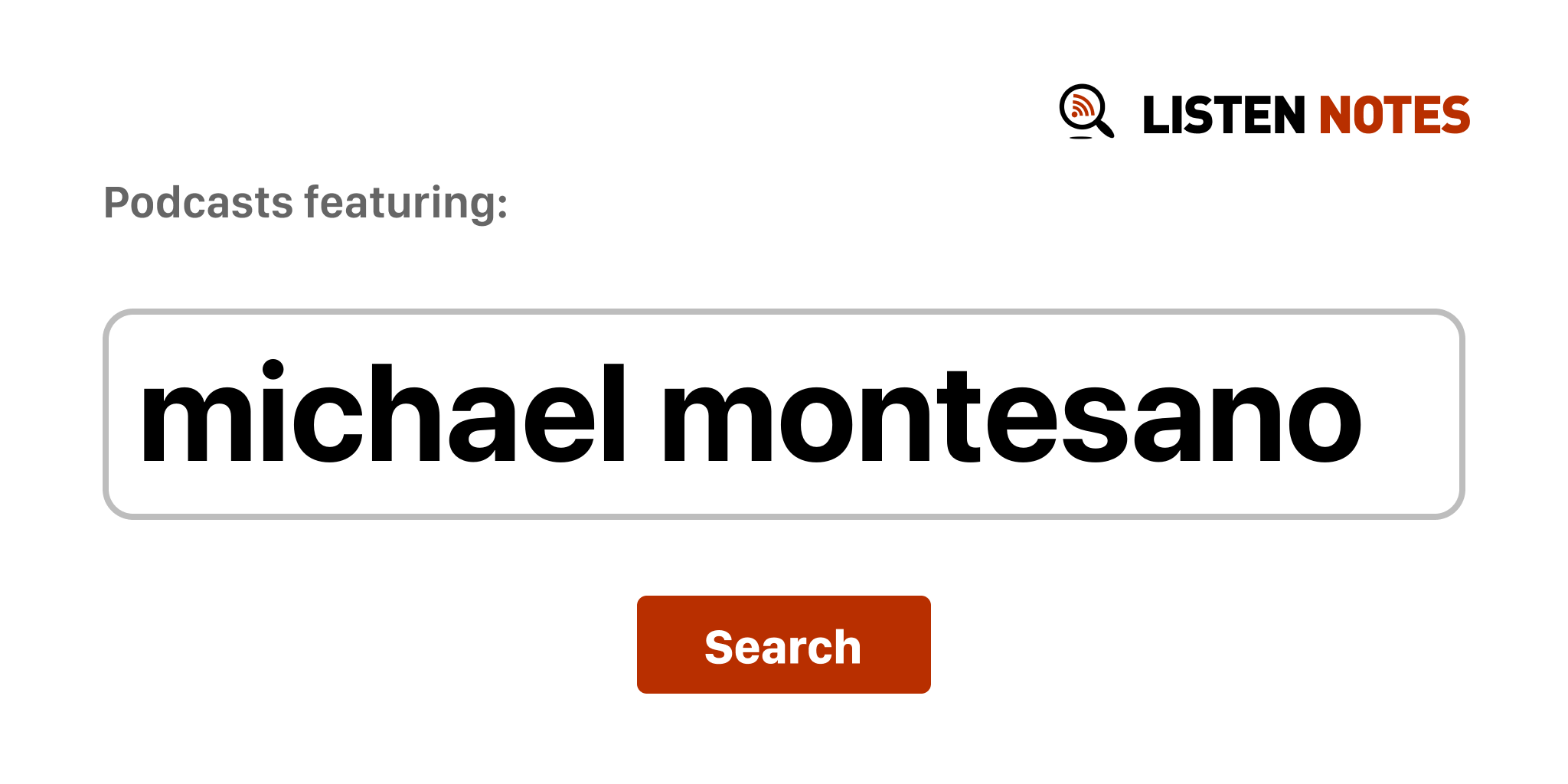The image size is (1568, 784).
Task: Click the black LISTEN wordmark
Action: pyautogui.click(x=1223, y=116)
